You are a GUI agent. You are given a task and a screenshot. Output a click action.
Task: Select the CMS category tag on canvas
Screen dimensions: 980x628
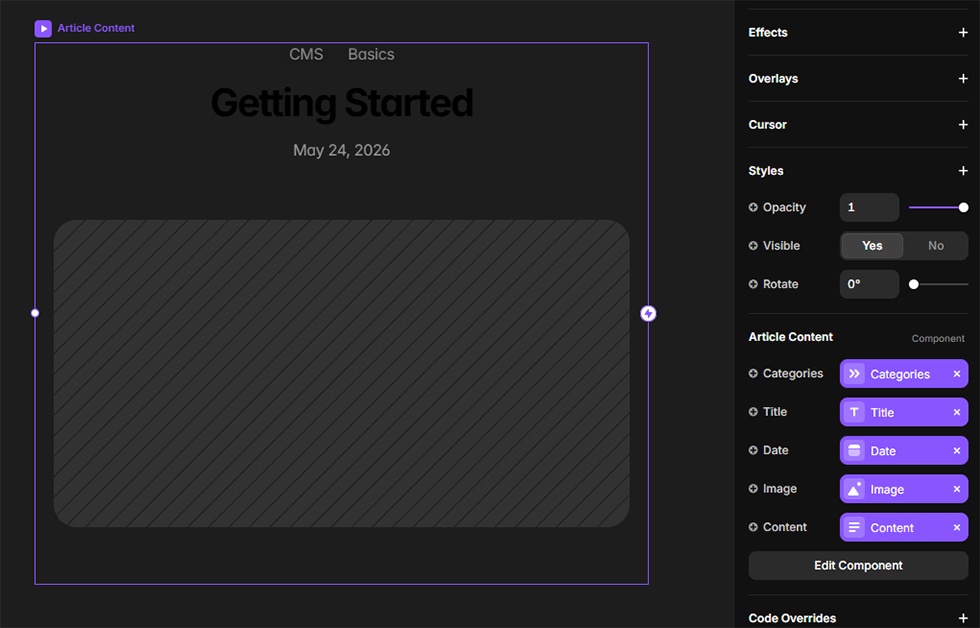(306, 54)
